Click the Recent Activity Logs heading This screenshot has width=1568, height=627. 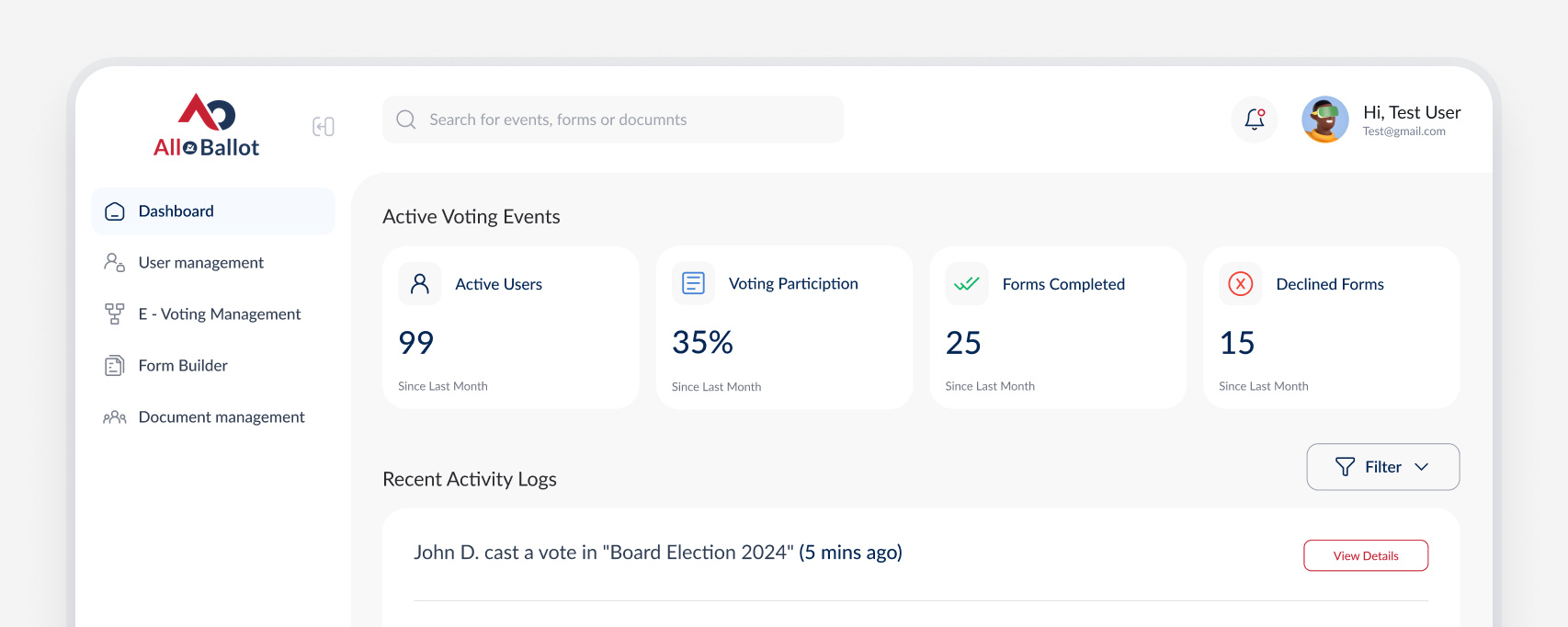click(x=470, y=479)
